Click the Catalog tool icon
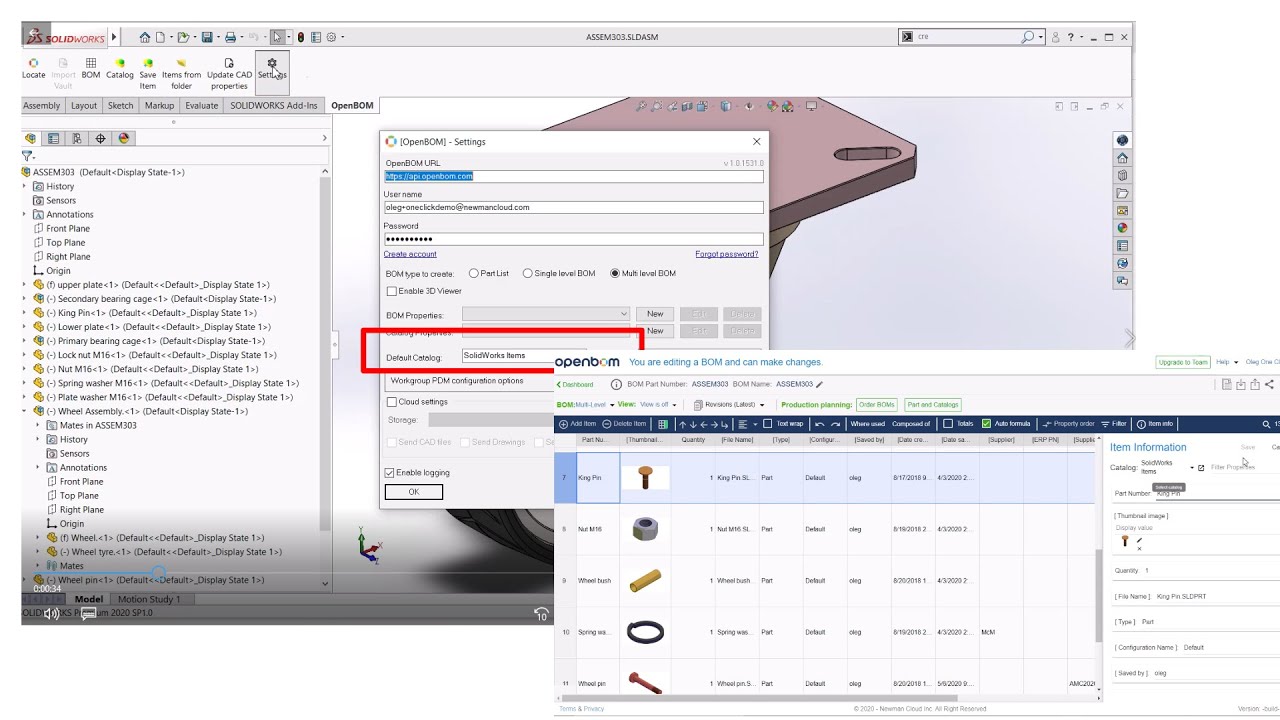Screen dimensions: 1280x720 [120, 69]
